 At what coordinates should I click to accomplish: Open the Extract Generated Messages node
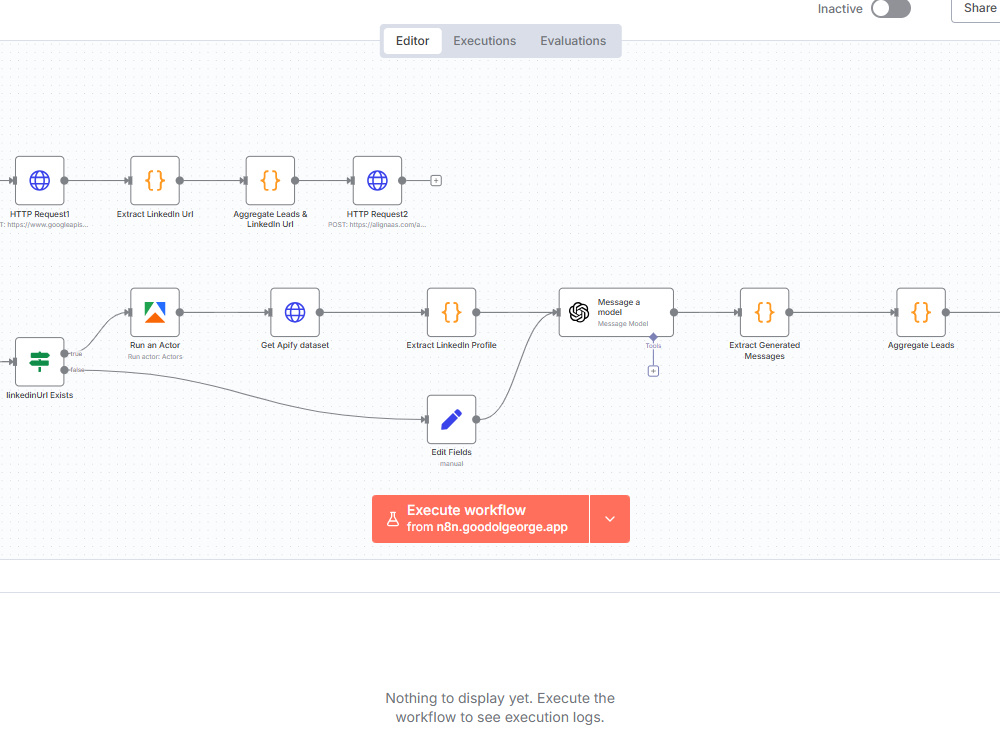pos(765,312)
